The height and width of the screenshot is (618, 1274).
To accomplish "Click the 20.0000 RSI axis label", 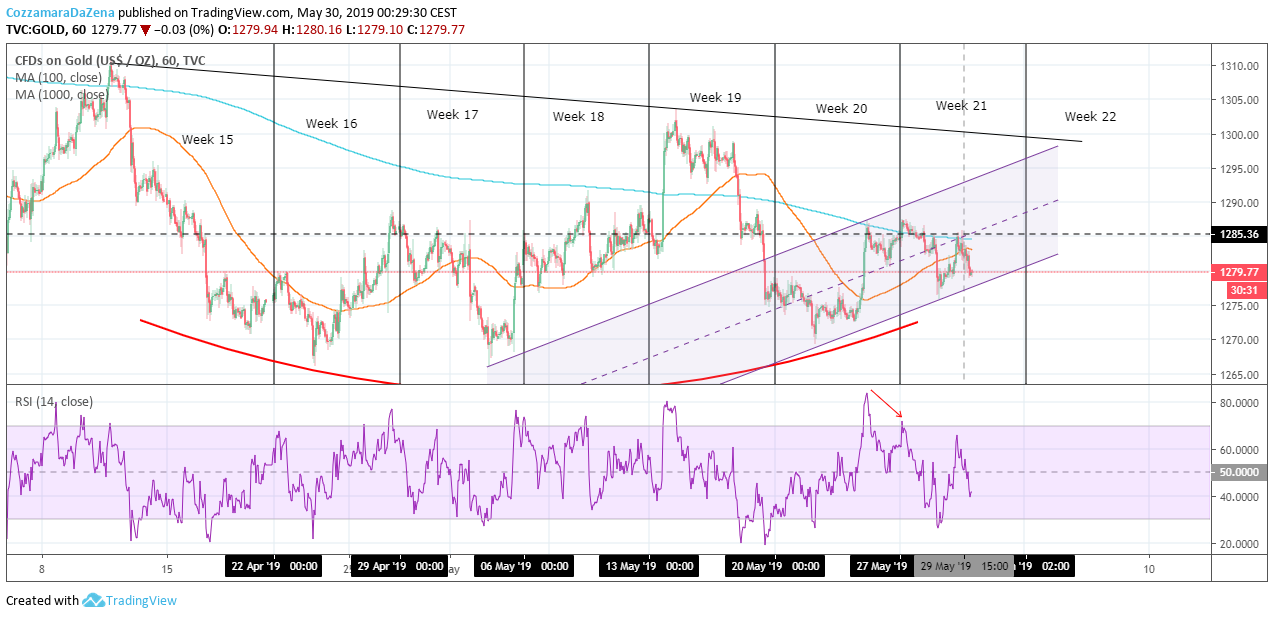I will pos(1239,544).
